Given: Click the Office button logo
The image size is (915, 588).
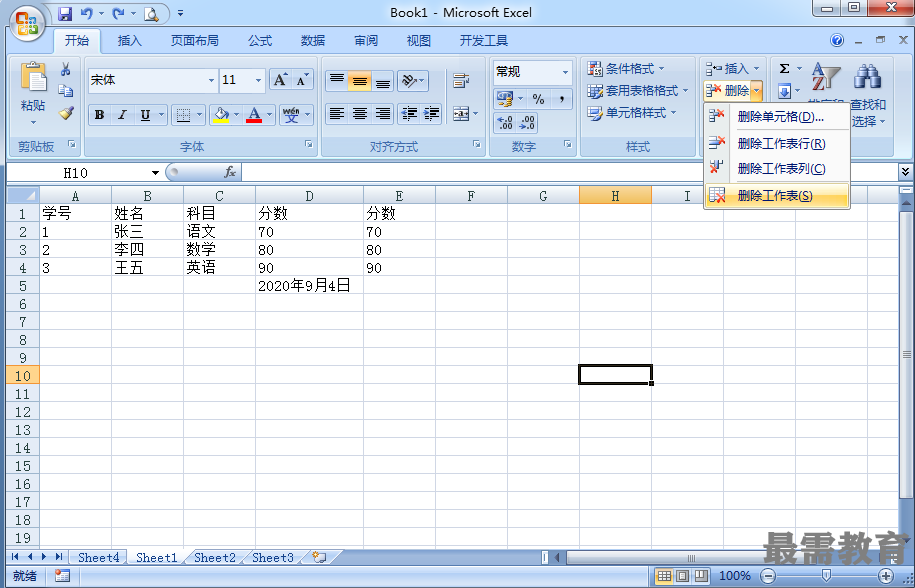Looking at the screenshot, I should click(26, 23).
